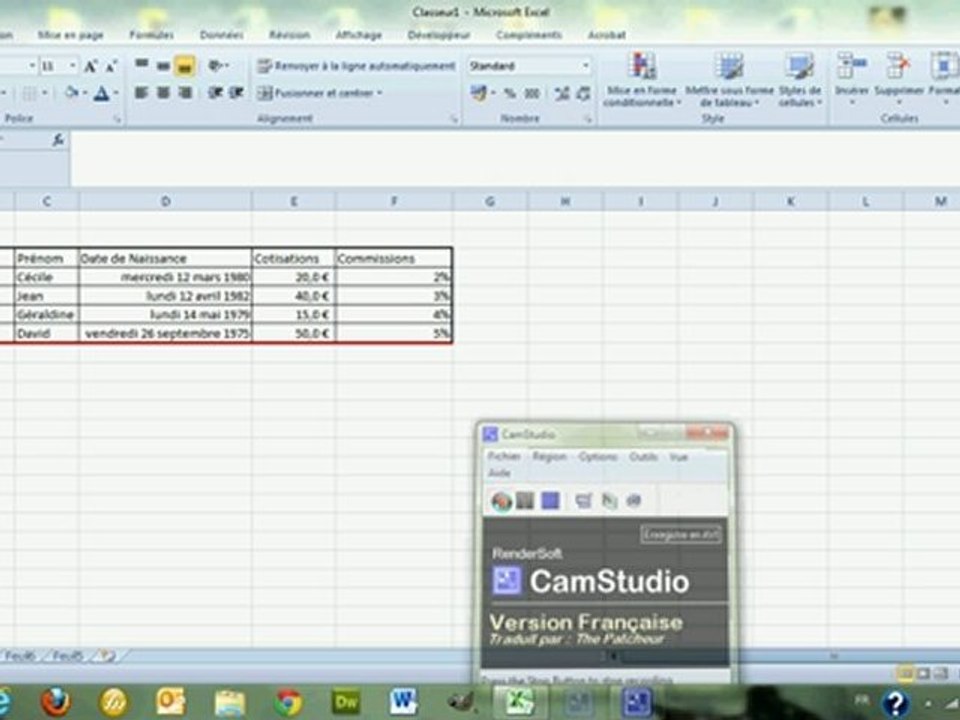Increase the indent
The width and height of the screenshot is (960, 720).
pos(236,92)
